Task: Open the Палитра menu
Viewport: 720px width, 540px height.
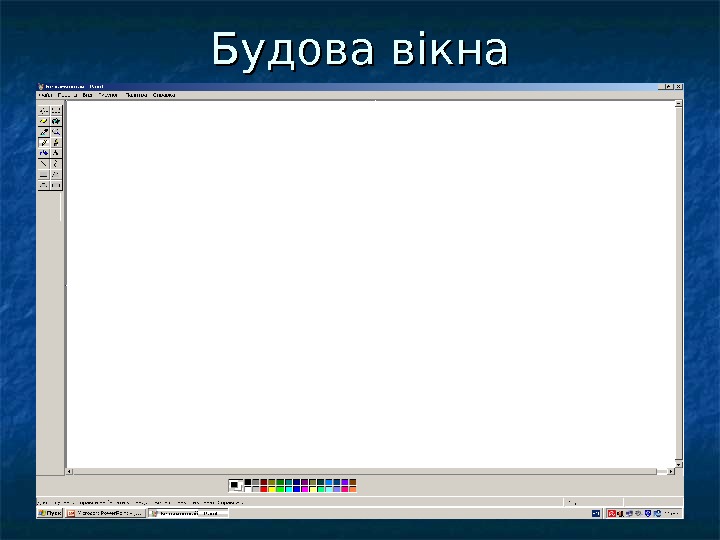Action: (x=136, y=95)
